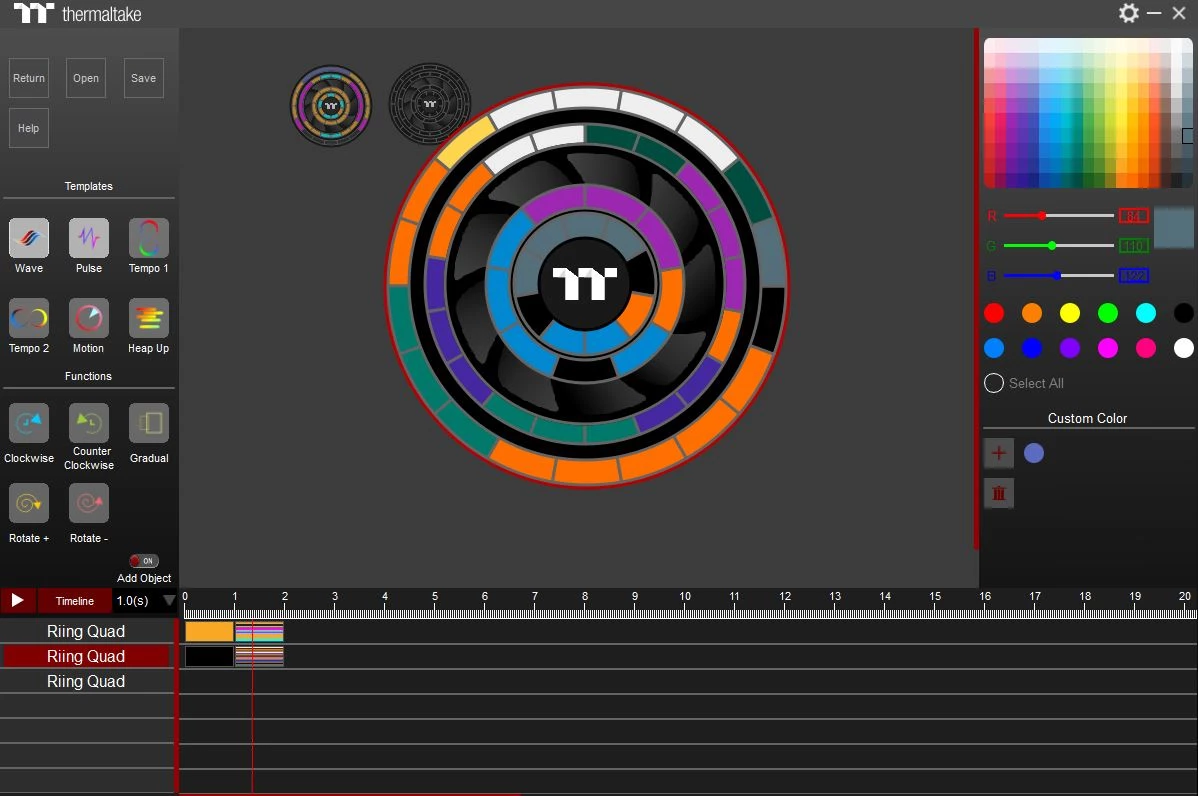Image resolution: width=1198 pixels, height=796 pixels.
Task: Select the Gradual function
Action: pyautogui.click(x=148, y=422)
